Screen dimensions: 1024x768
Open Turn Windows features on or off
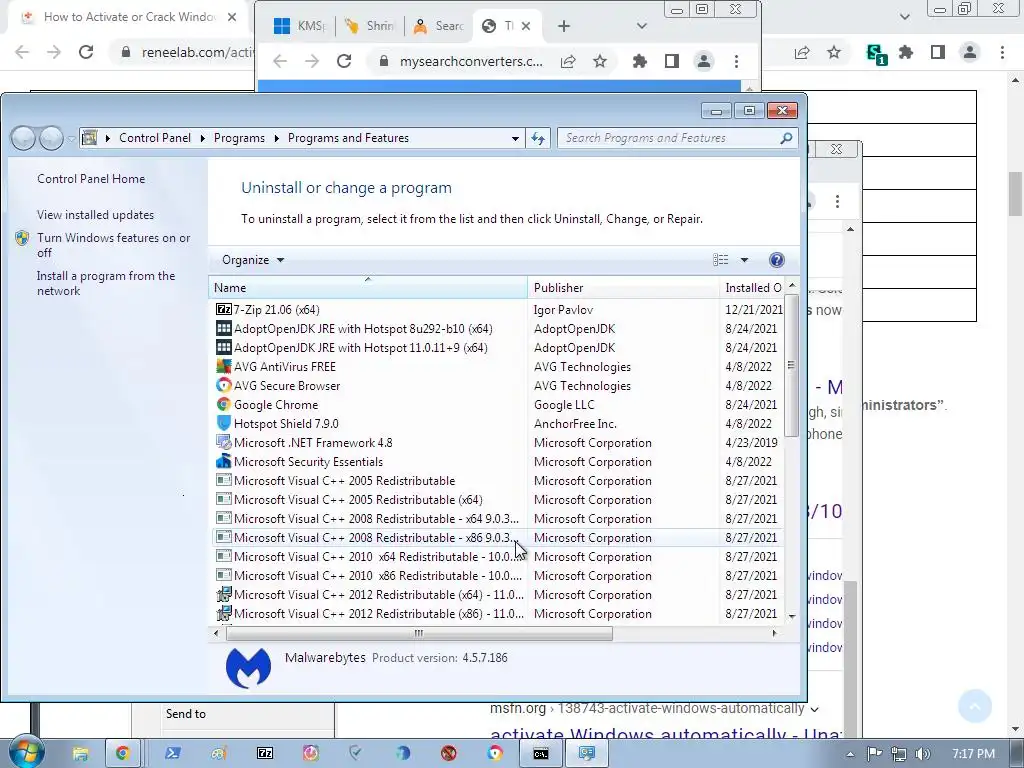pyautogui.click(x=114, y=245)
